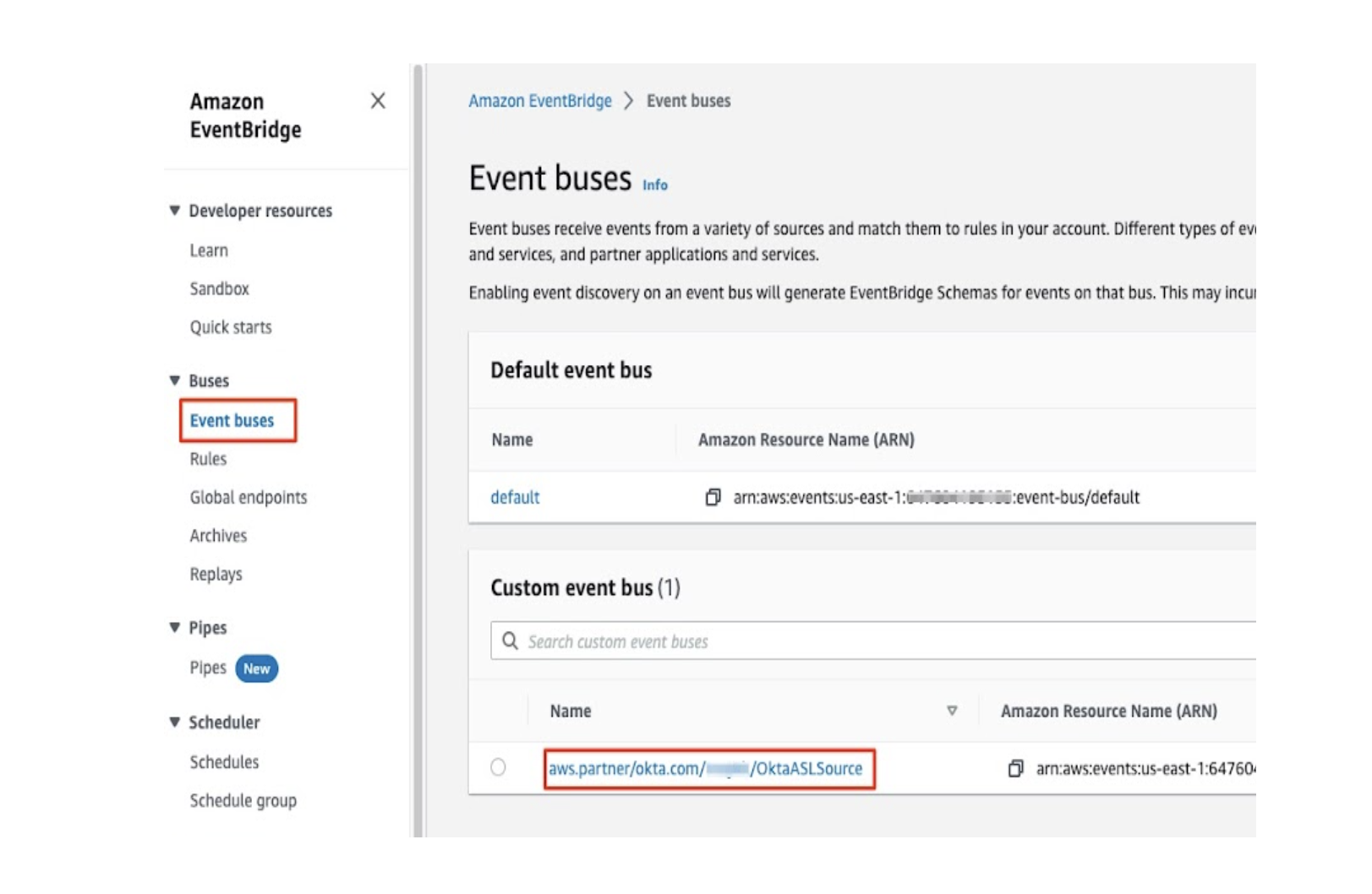Image resolution: width=1372 pixels, height=894 pixels.
Task: Collapse the Scheduler section
Action: coord(175,722)
